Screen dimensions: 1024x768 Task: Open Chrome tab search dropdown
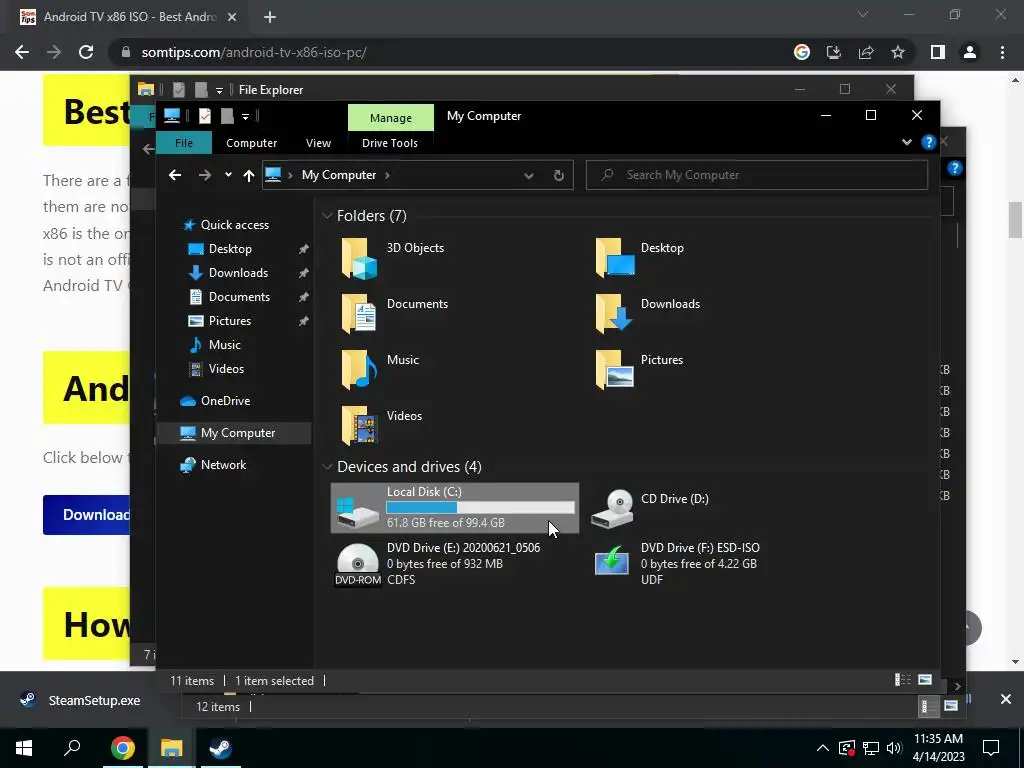click(863, 14)
